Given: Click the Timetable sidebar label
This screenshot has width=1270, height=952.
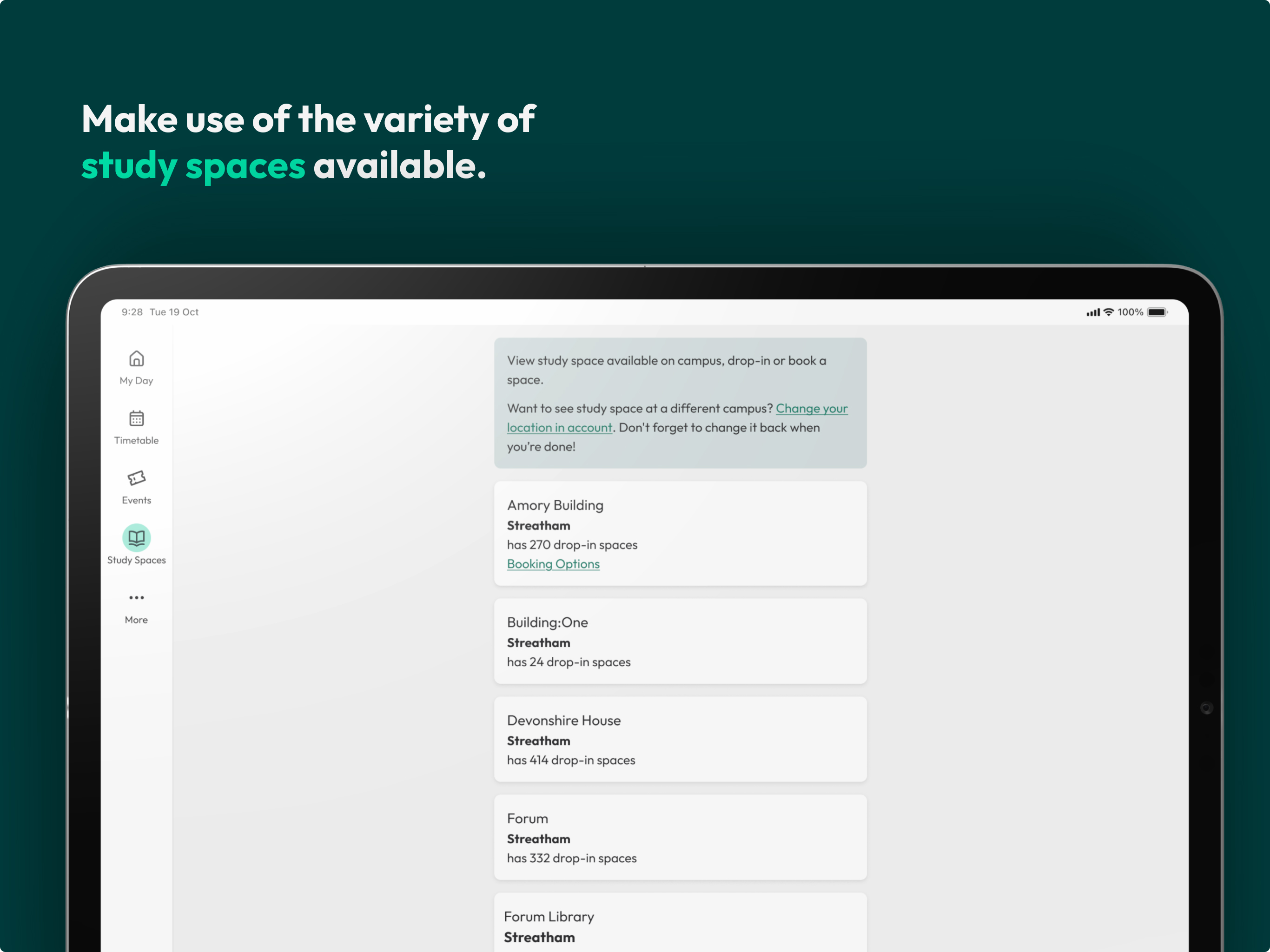Looking at the screenshot, I should (x=136, y=440).
